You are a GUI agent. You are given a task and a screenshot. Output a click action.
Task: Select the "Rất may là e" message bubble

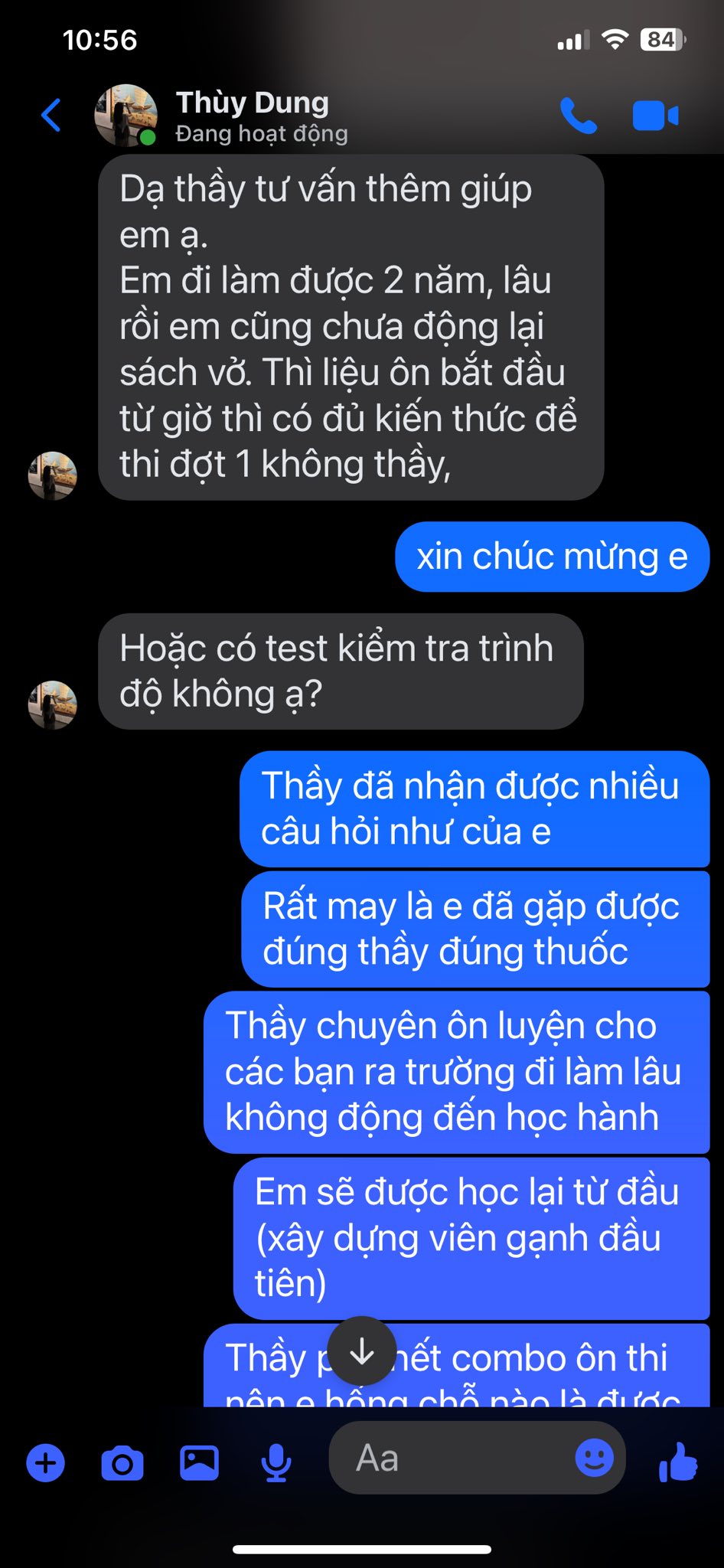(475, 929)
